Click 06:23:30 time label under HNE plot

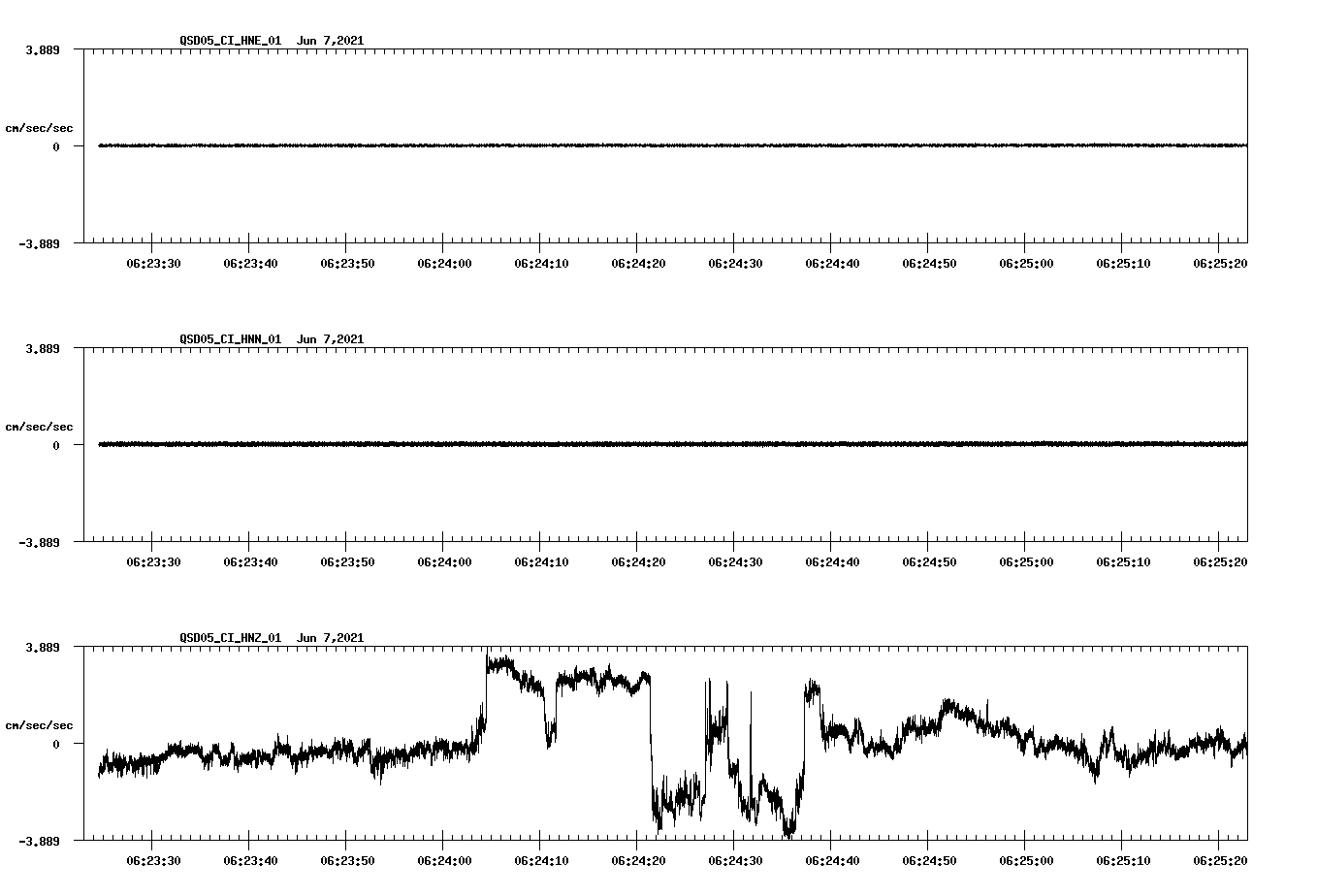[x=153, y=264]
